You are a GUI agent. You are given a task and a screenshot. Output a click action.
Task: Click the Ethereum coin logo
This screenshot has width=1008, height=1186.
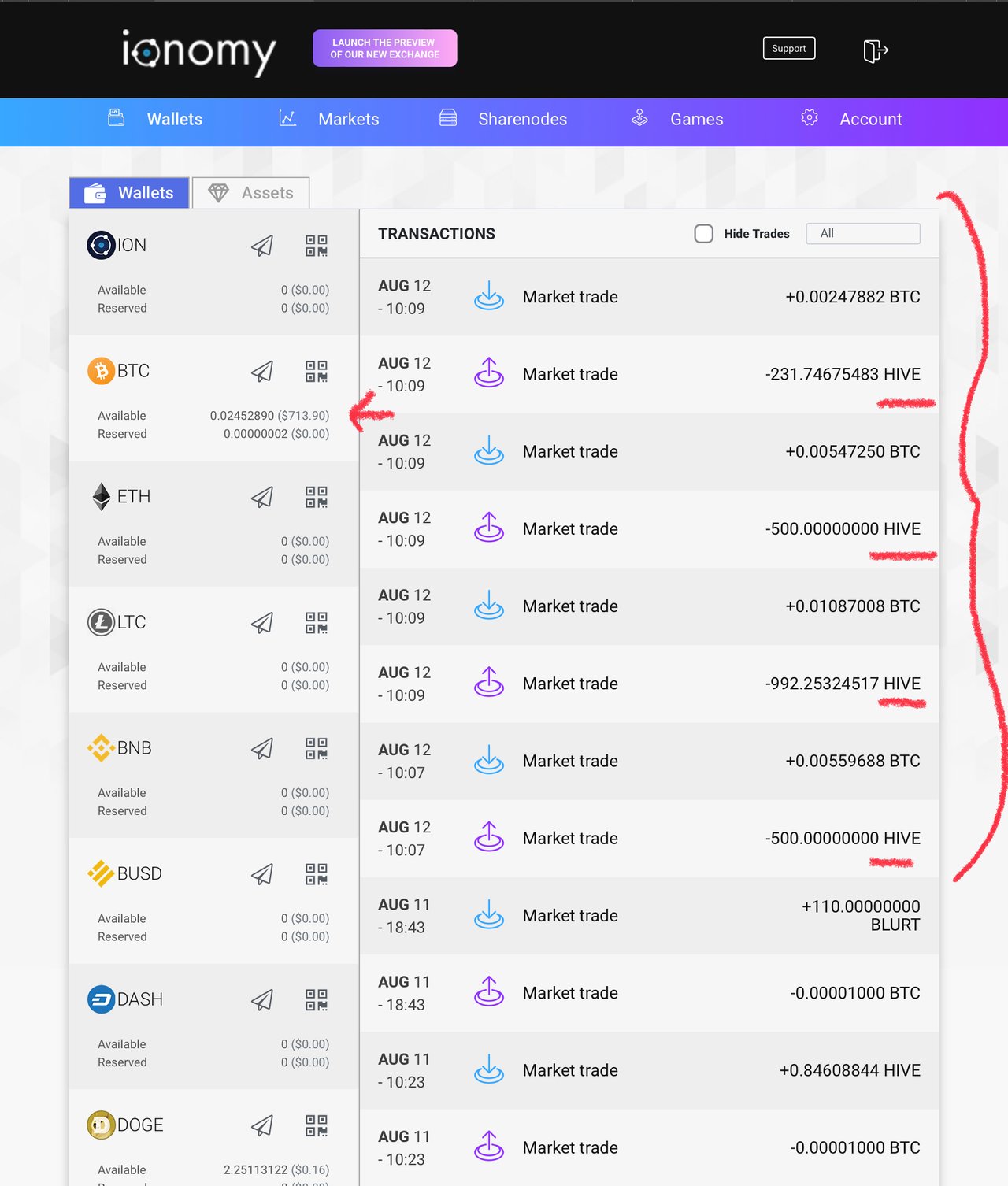tap(101, 496)
